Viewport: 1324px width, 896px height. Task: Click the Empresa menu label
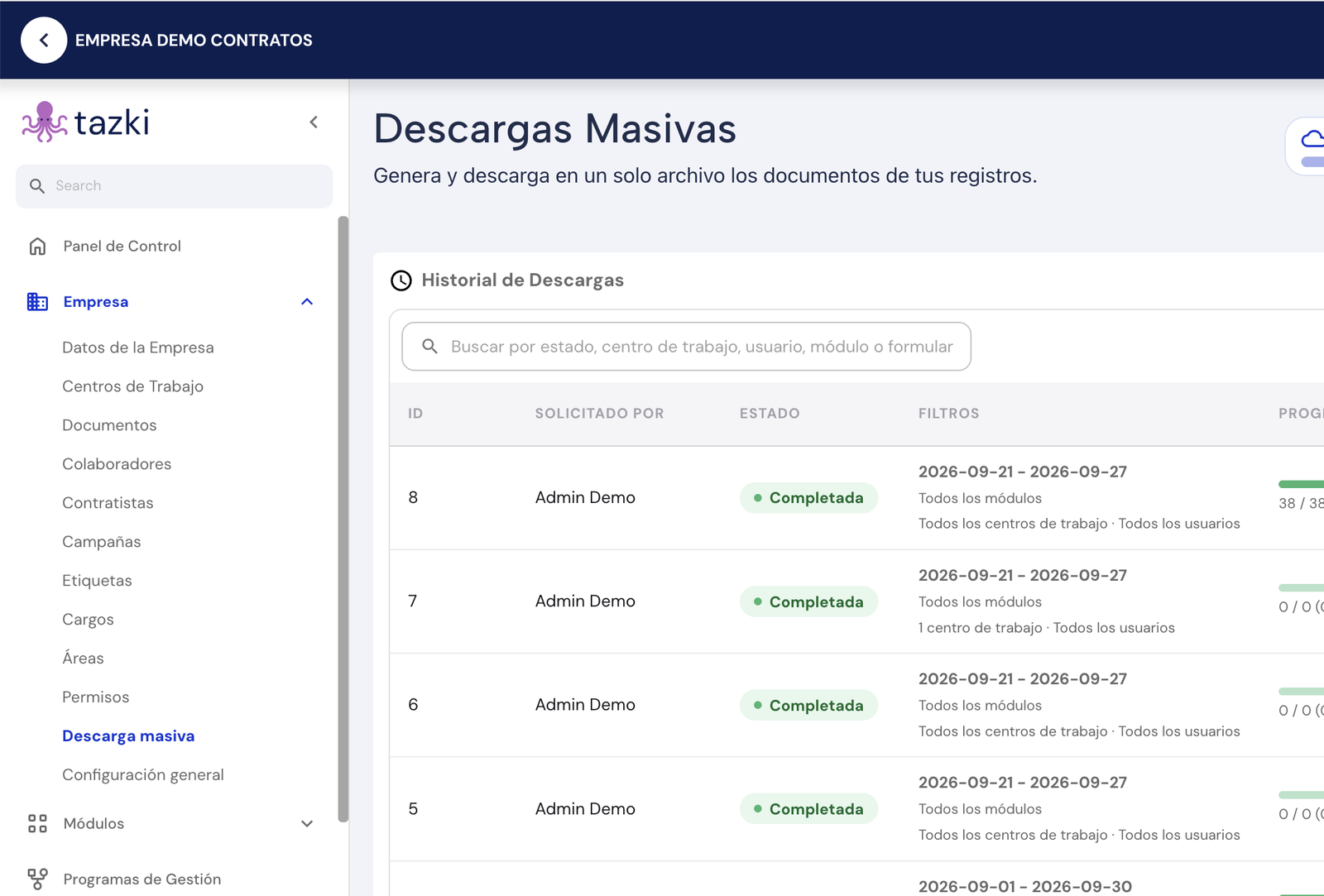tap(96, 302)
